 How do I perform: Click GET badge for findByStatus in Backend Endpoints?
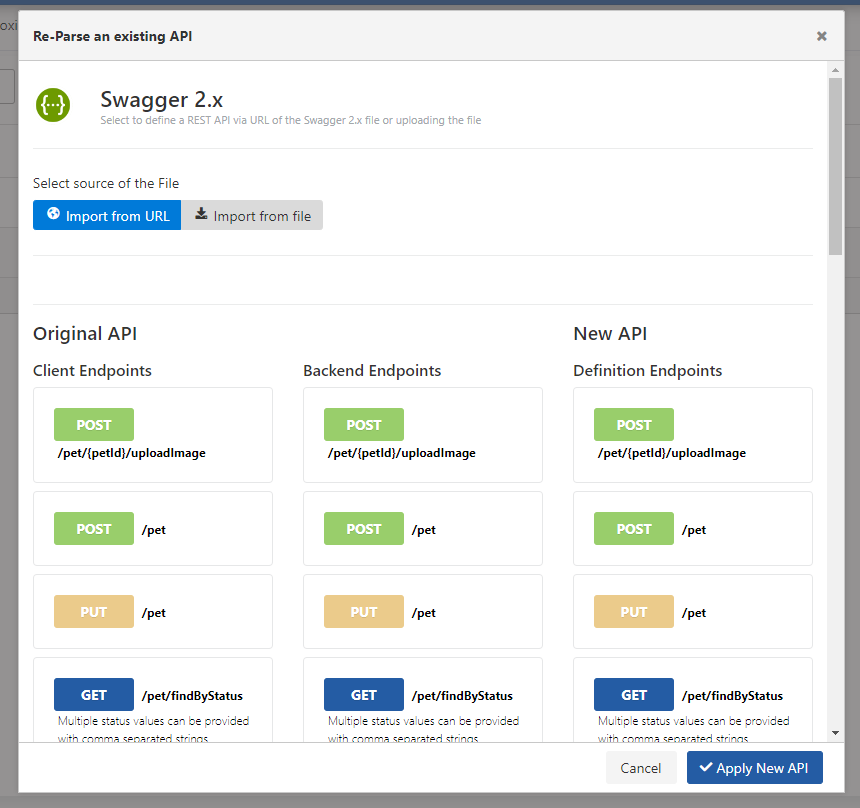[363, 695]
